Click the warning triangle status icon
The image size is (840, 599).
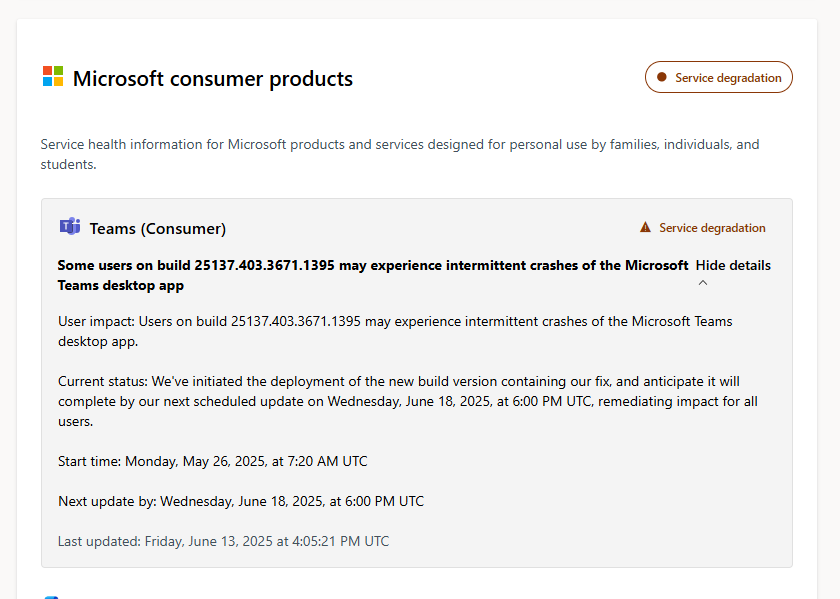tap(645, 228)
